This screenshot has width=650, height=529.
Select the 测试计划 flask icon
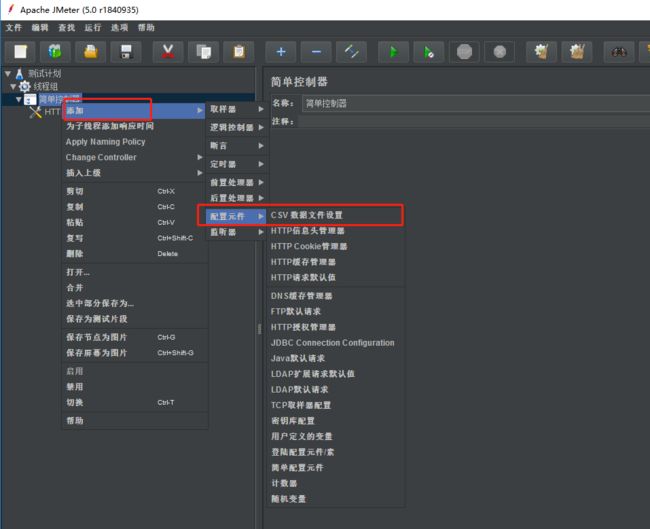(19, 74)
